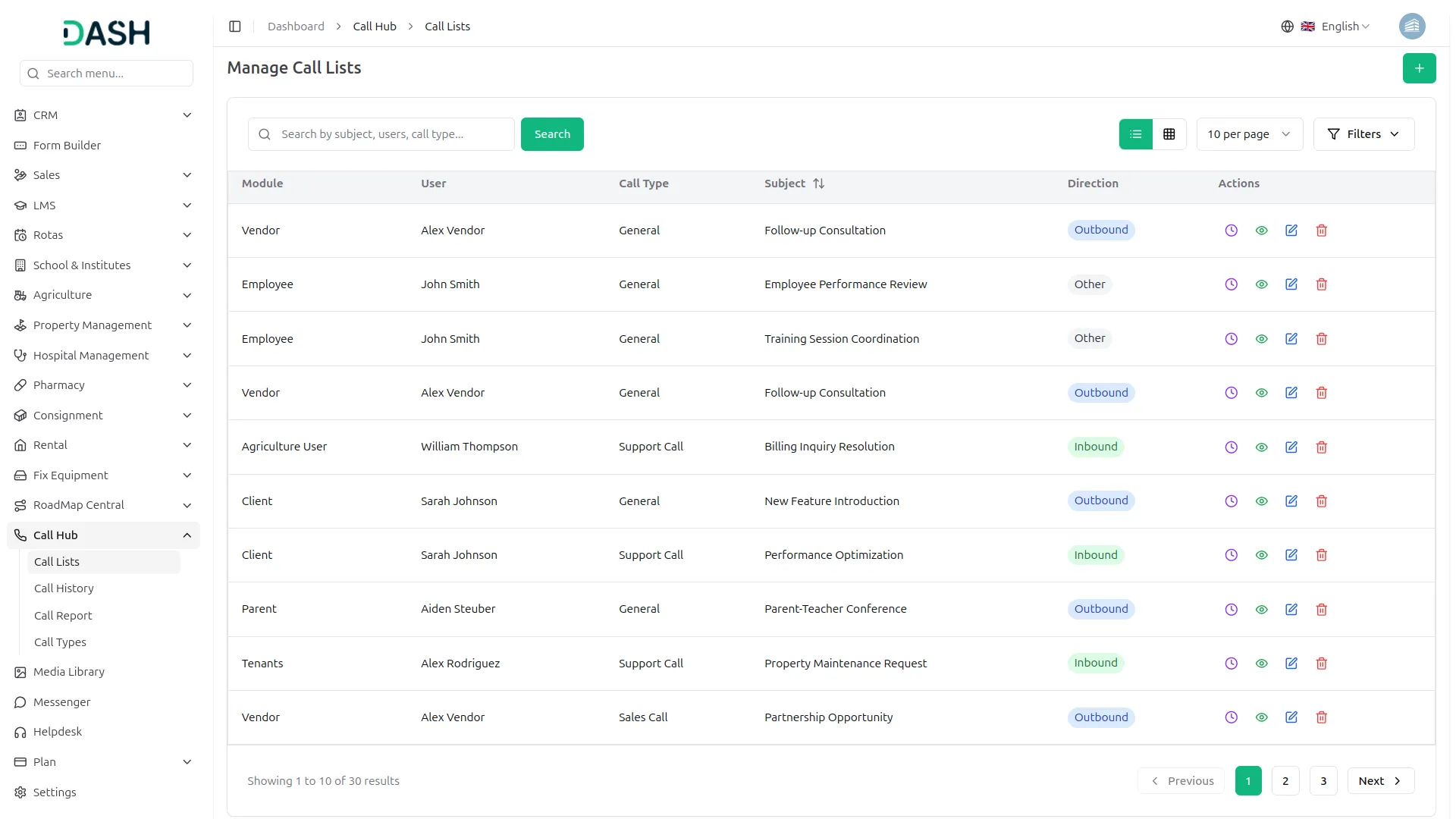Go to Next results page
This screenshot has width=1456, height=819.
click(x=1379, y=781)
